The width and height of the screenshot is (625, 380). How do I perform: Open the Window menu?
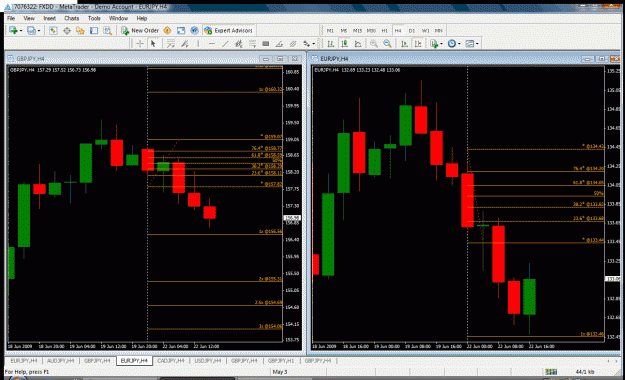click(118, 18)
